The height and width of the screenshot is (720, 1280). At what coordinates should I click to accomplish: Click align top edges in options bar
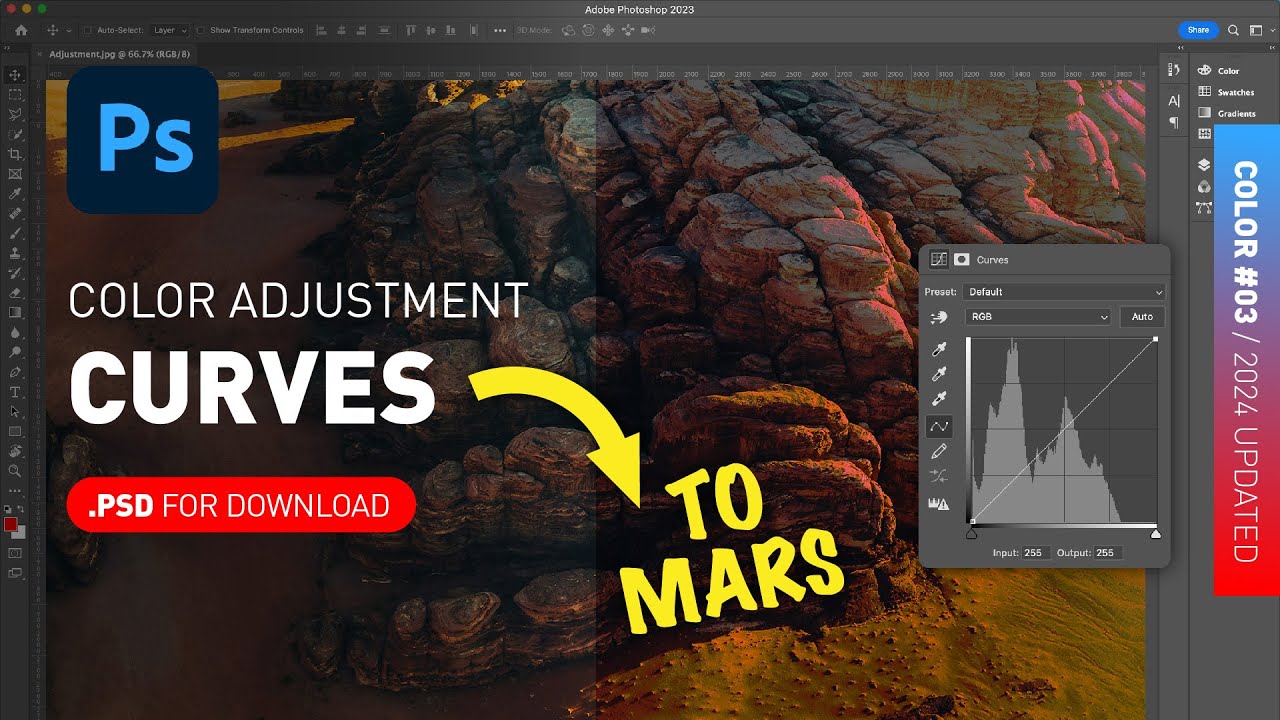[411, 30]
